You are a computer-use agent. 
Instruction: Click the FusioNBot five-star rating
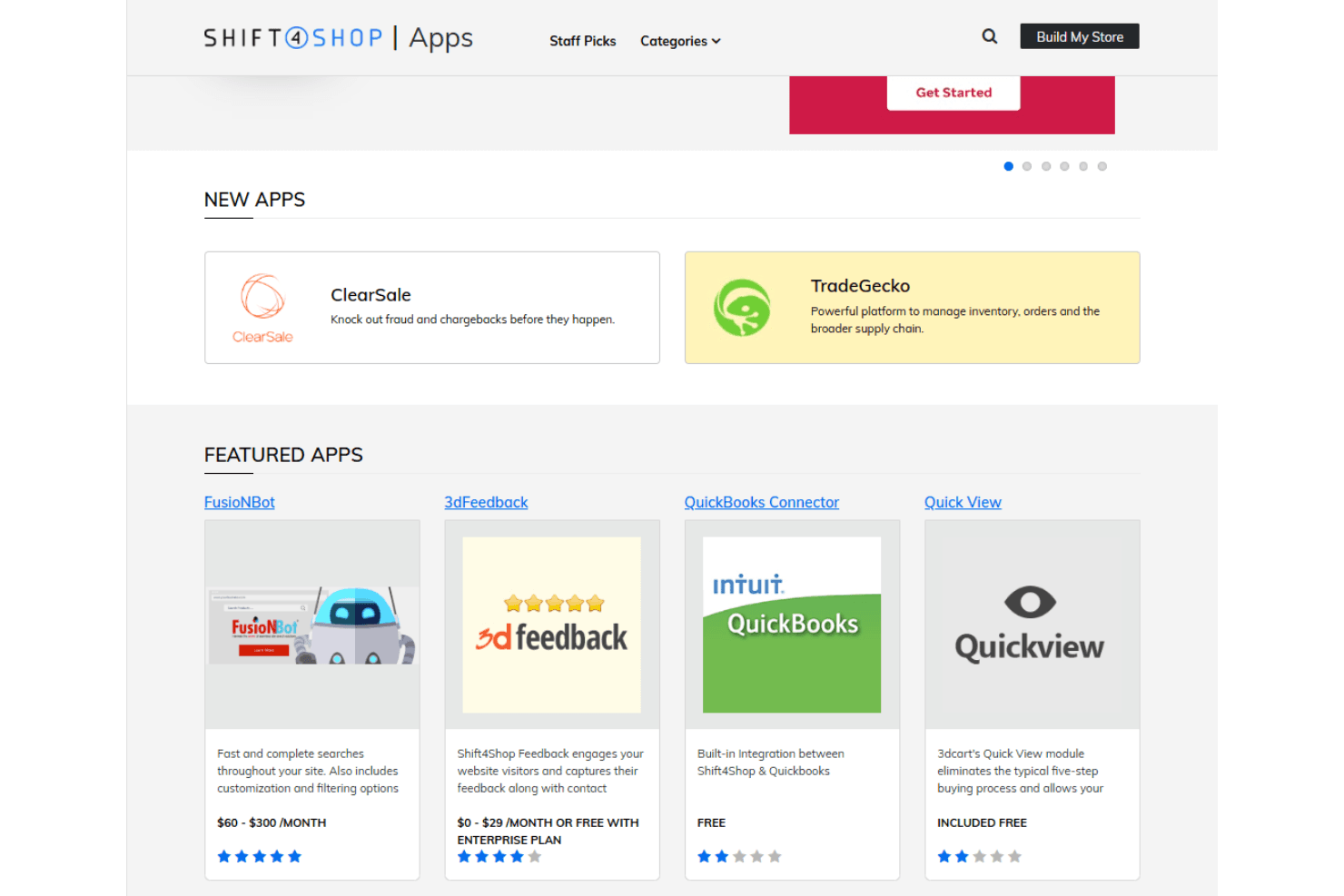[259, 856]
